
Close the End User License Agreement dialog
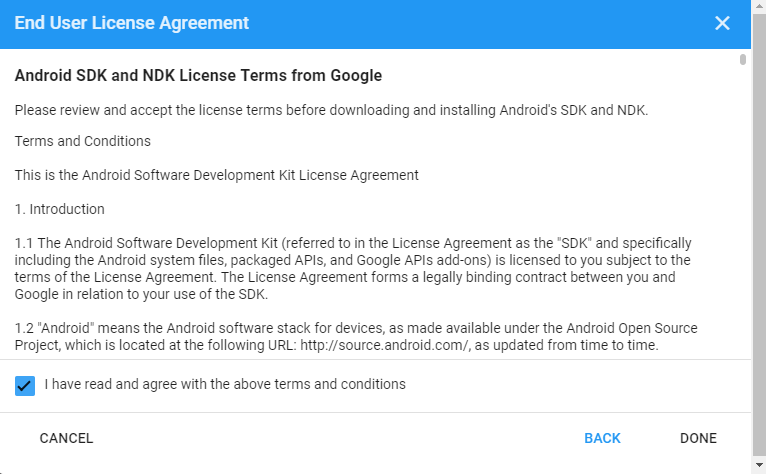tap(722, 23)
